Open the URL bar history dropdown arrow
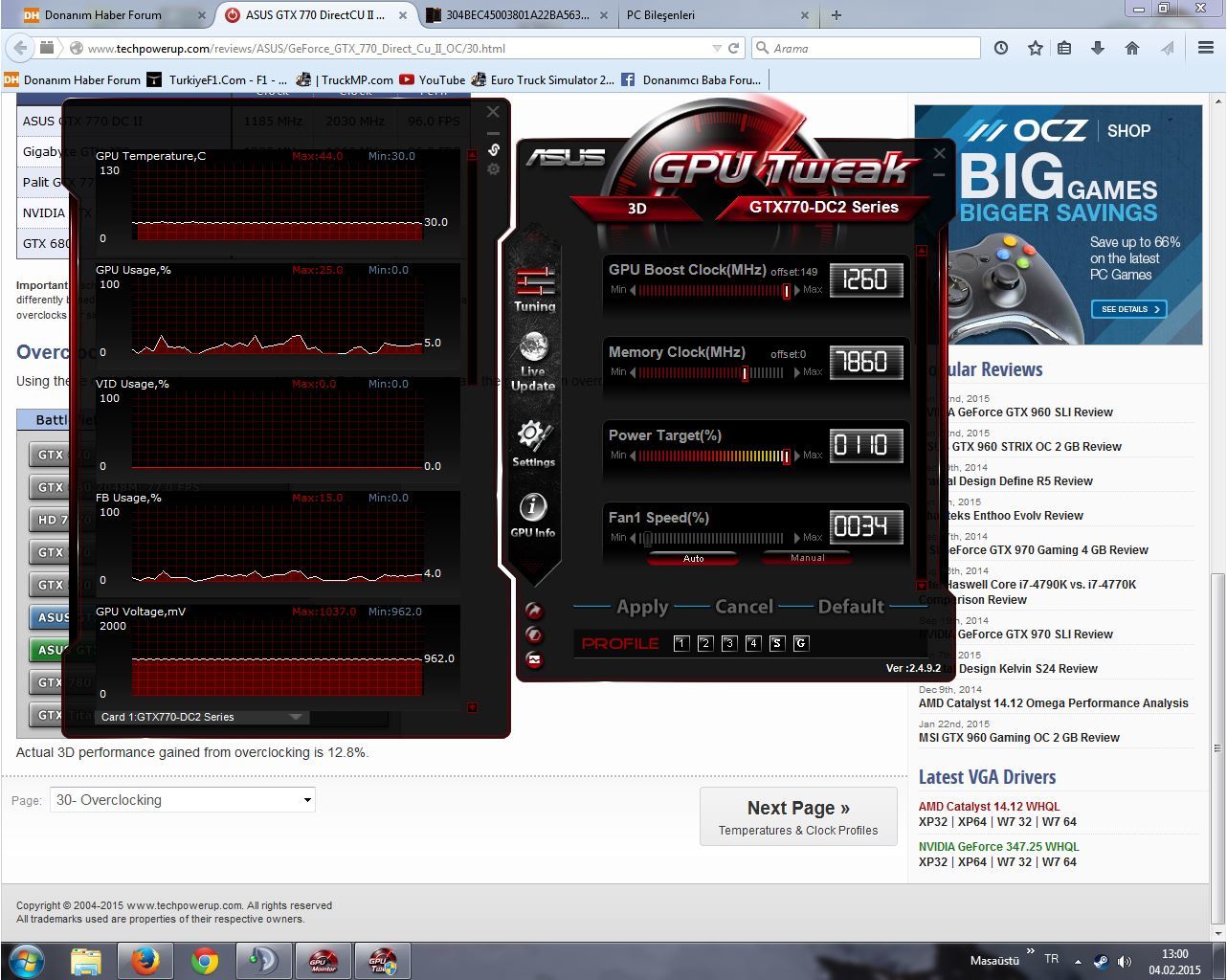The width and height of the screenshot is (1227, 980). [x=717, y=48]
